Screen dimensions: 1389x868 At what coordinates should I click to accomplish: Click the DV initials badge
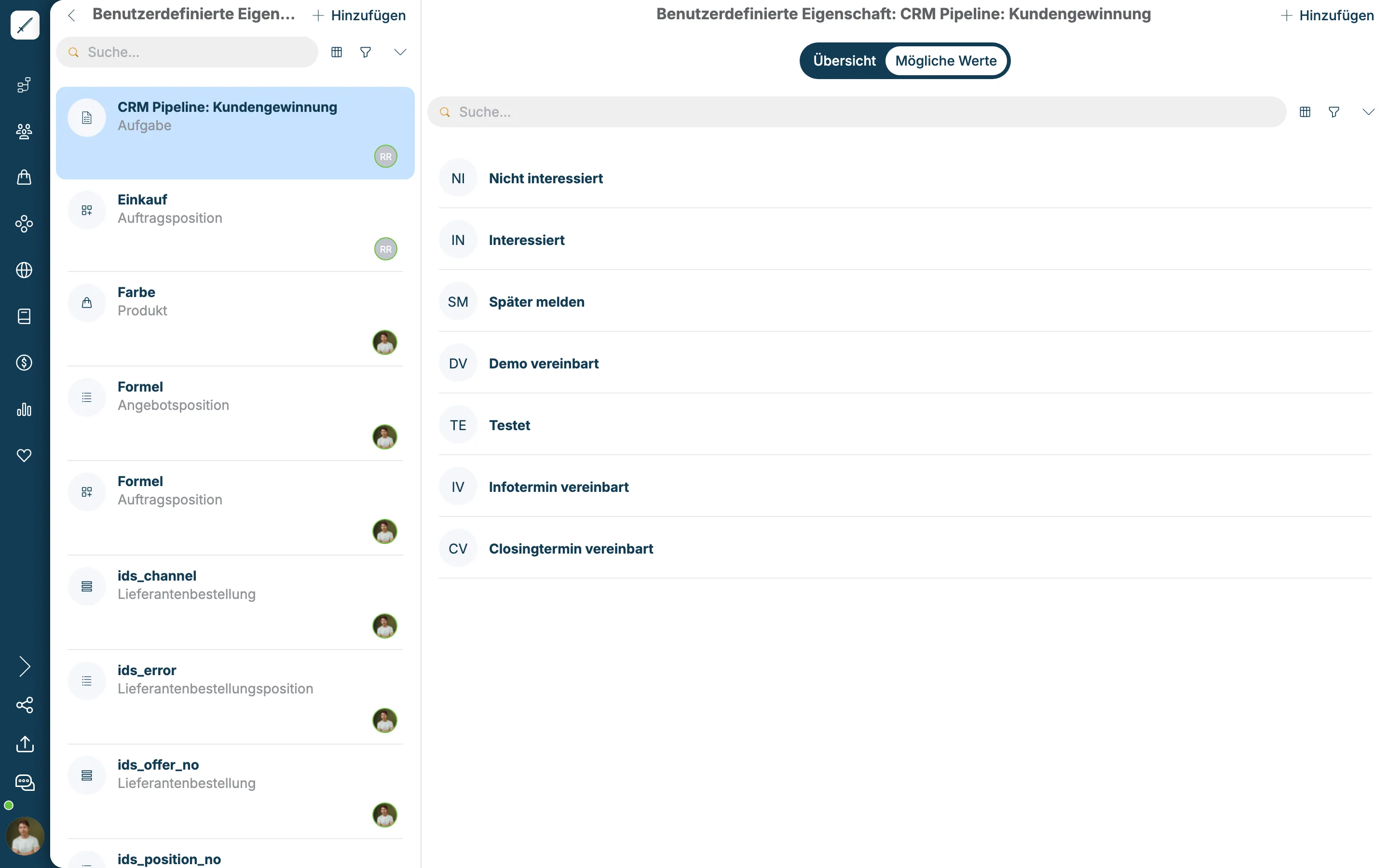(458, 364)
